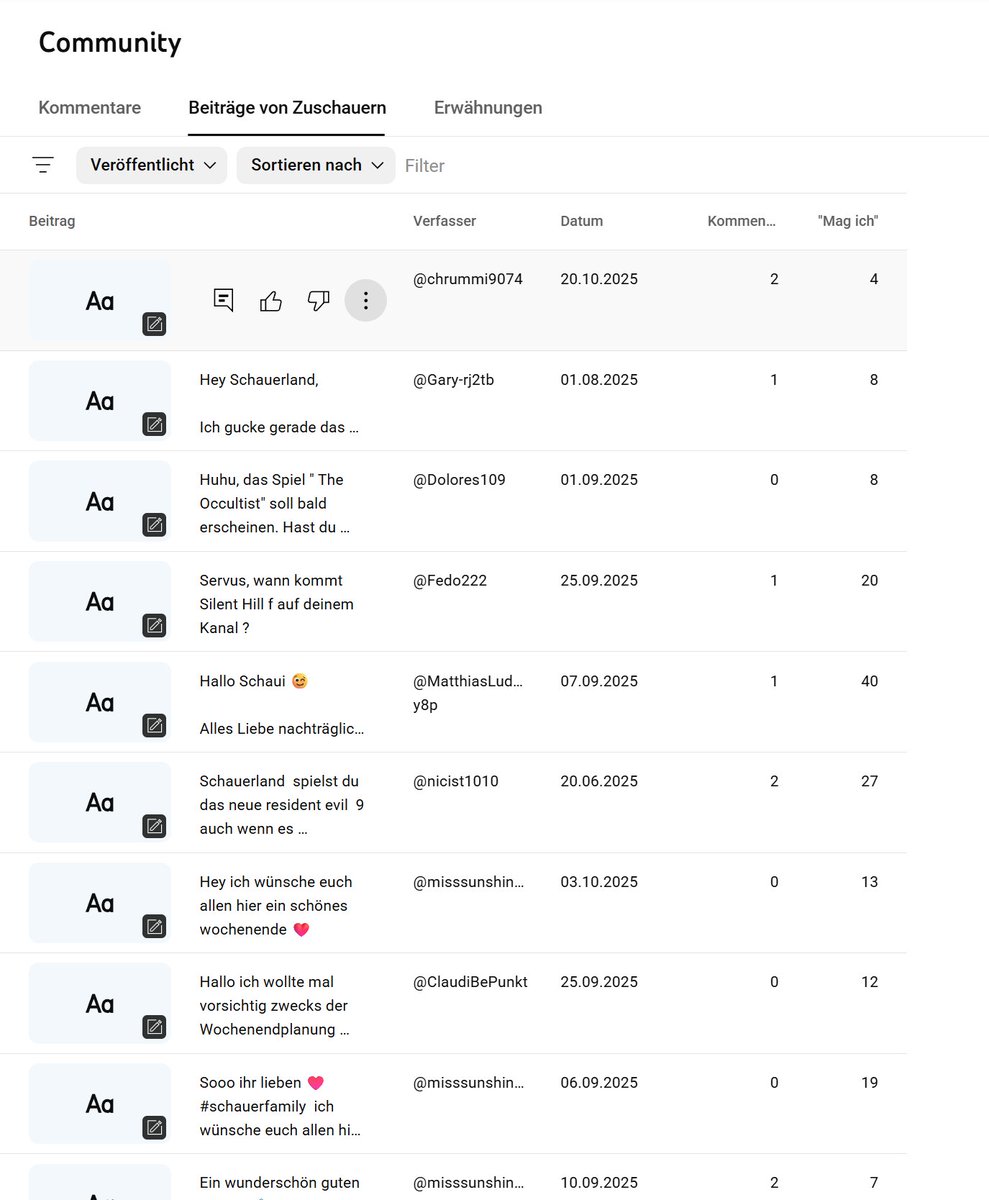Click like count 27
Viewport: 989px width, 1200px height.
tap(870, 781)
